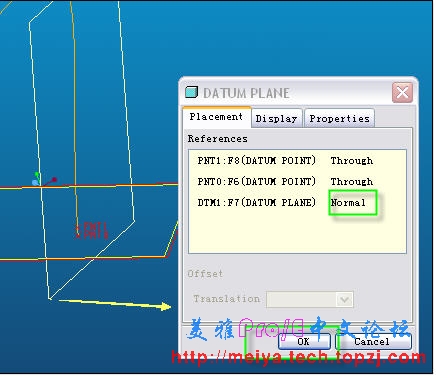Click the coordinate system triad in viewport
The image size is (436, 377).
[x=43, y=179]
